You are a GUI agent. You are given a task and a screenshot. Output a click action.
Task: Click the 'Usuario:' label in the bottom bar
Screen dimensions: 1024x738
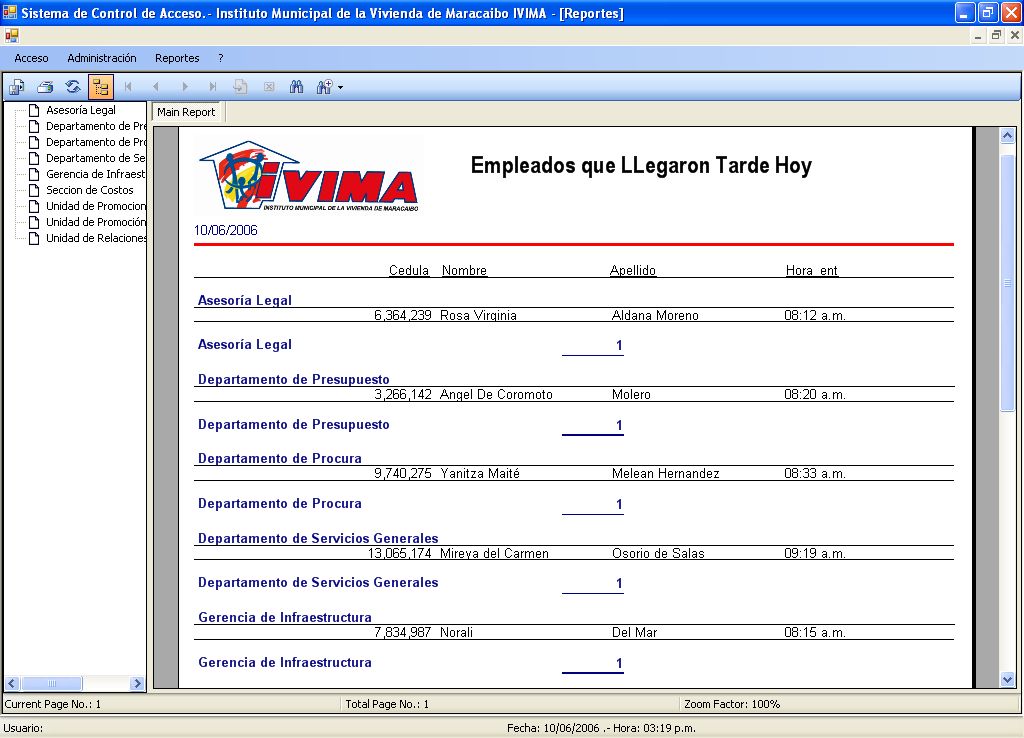point(24,728)
